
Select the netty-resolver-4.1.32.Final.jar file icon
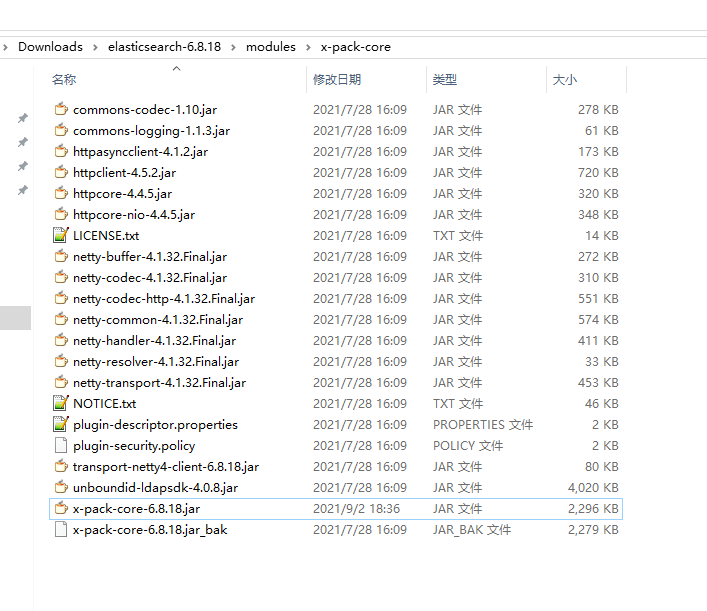click(x=61, y=361)
